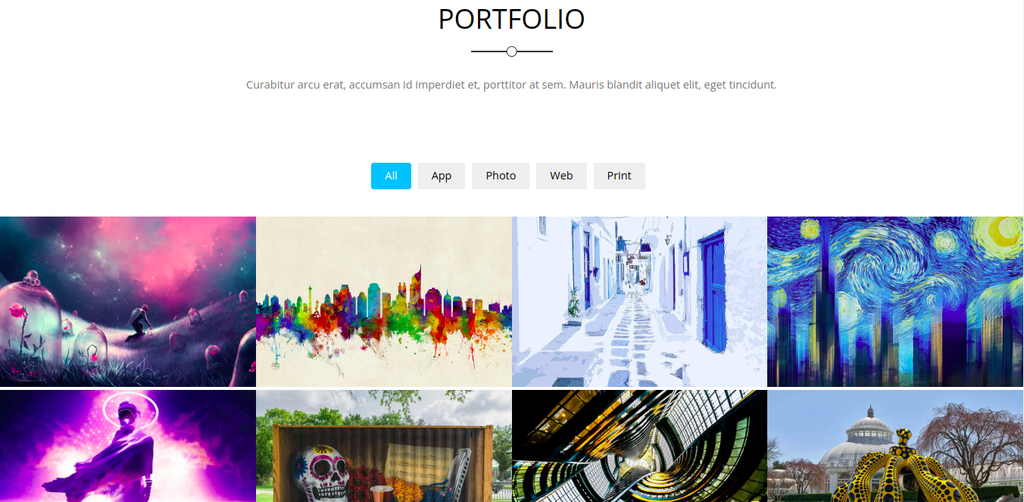The height and width of the screenshot is (502, 1024).
Task: Choose the Print category filter
Action: point(619,176)
